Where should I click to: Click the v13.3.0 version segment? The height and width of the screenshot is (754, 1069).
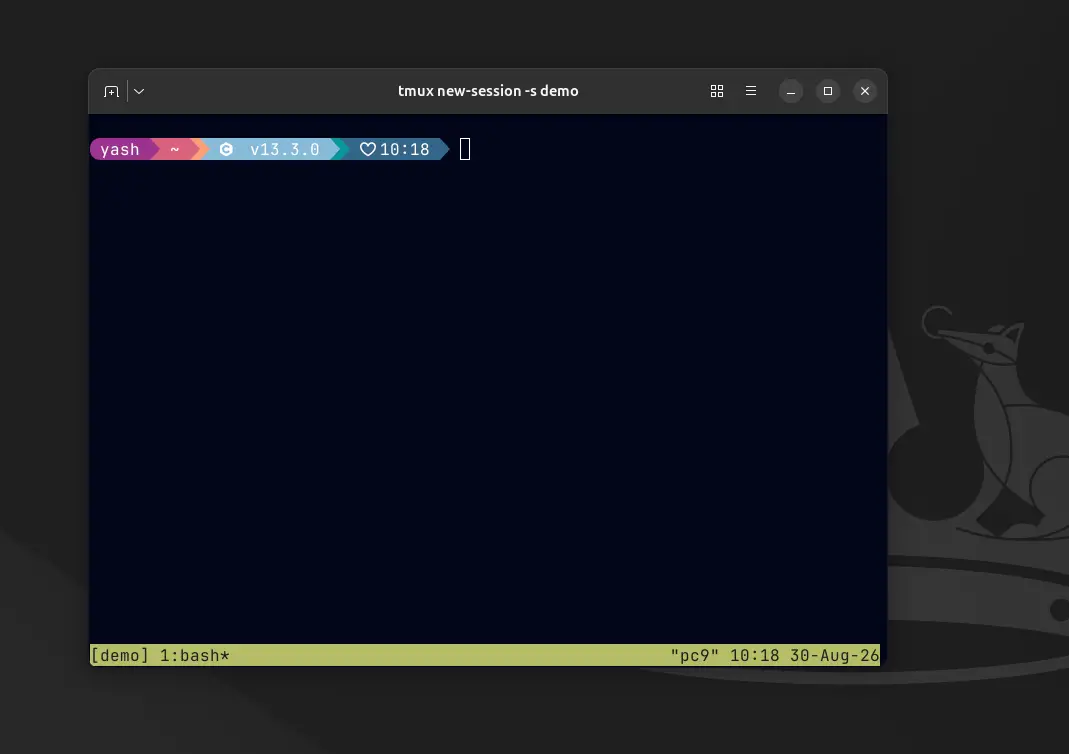tap(284, 149)
